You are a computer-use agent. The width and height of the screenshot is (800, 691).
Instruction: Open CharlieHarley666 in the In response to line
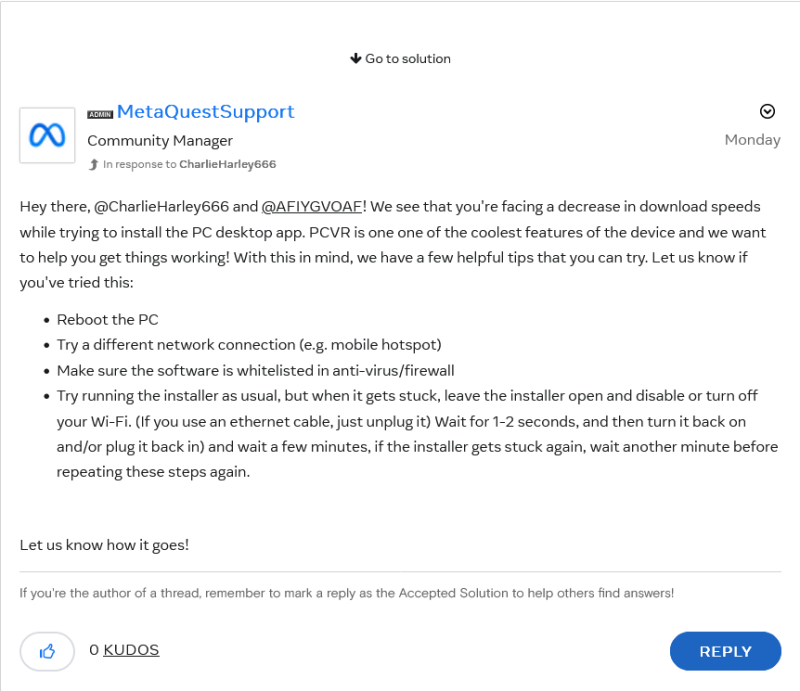point(228,165)
